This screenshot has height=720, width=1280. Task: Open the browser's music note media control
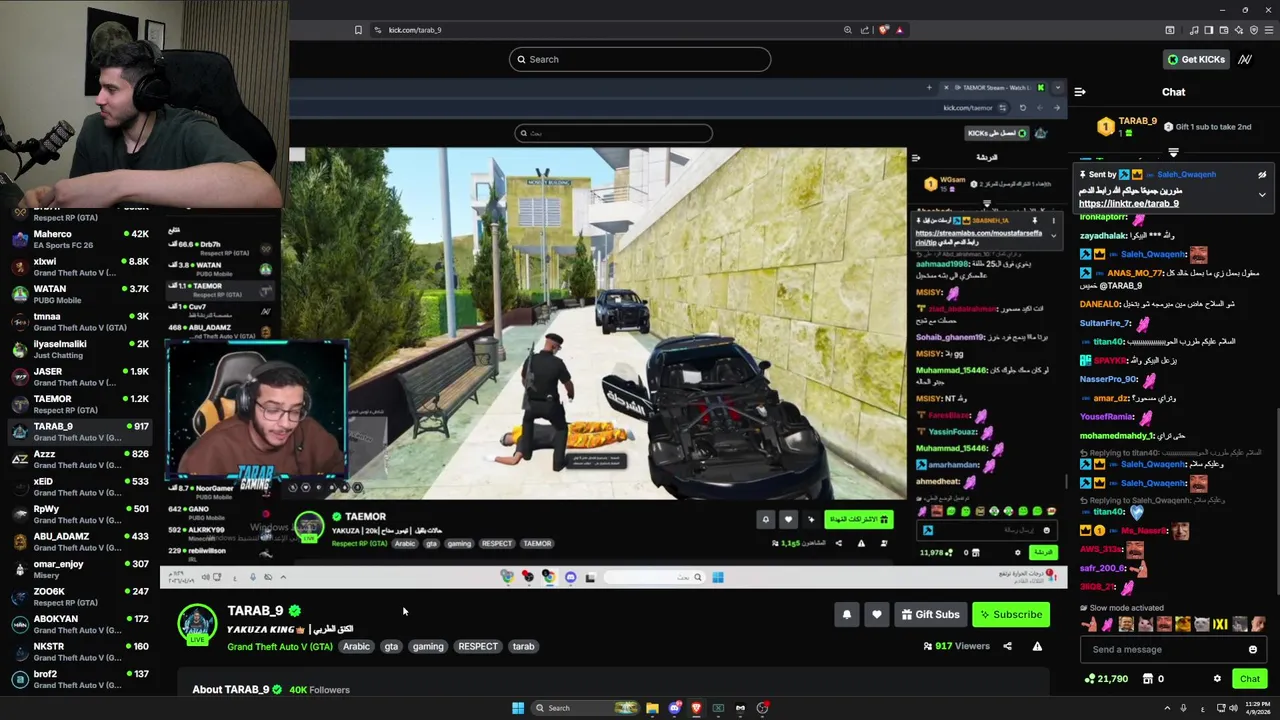pyautogui.click(x=1194, y=30)
